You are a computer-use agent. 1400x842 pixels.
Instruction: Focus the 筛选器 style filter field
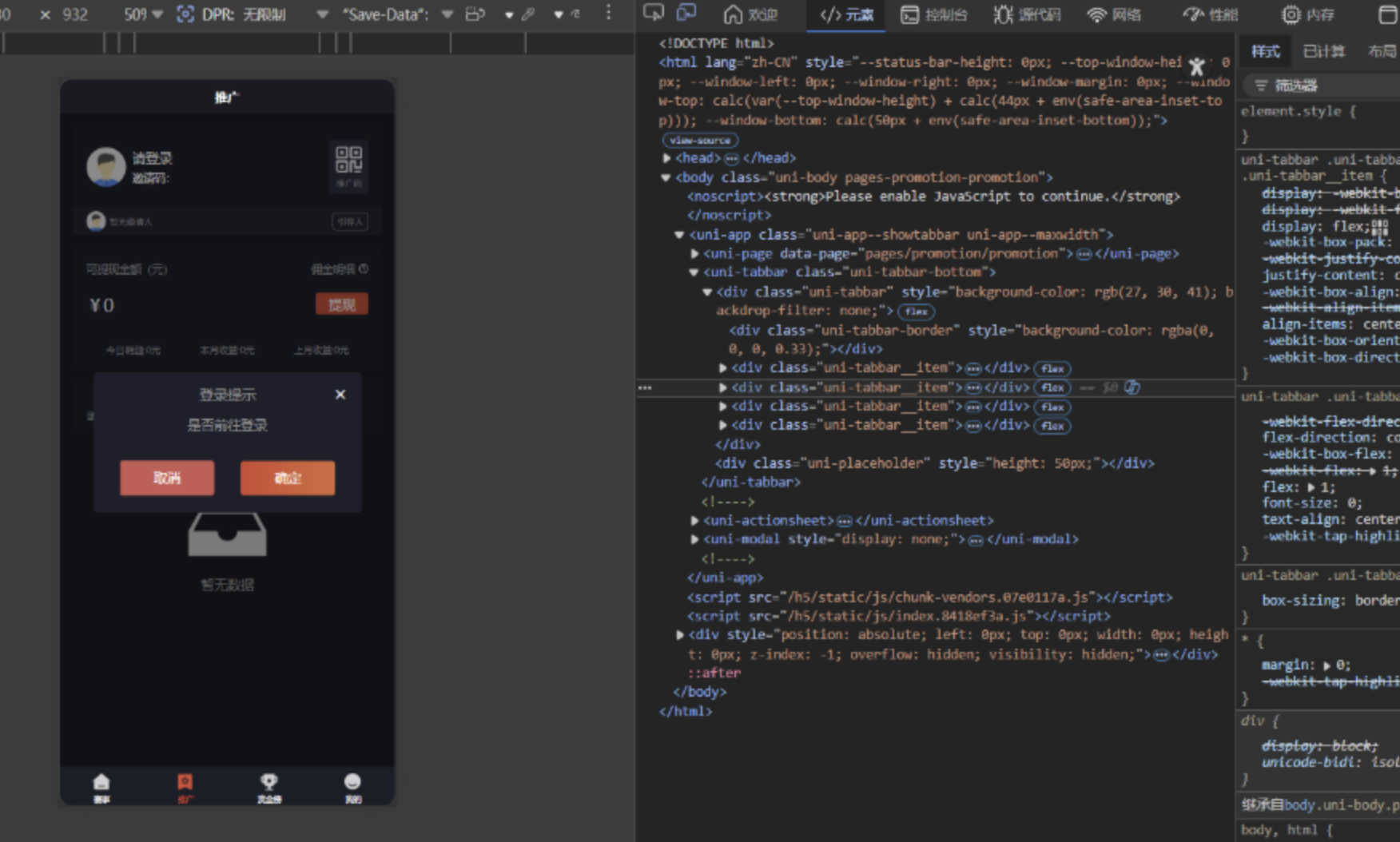pos(1322,85)
